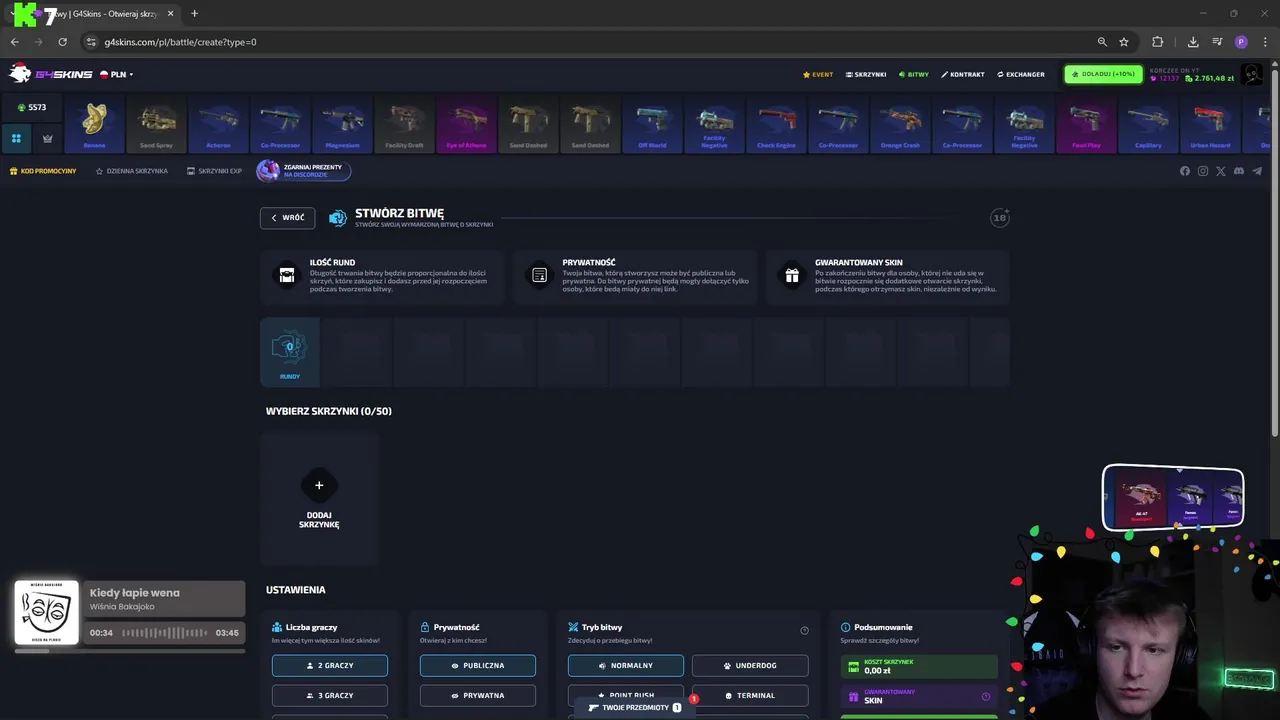
Task: Select Terminal battle mode
Action: coord(750,695)
